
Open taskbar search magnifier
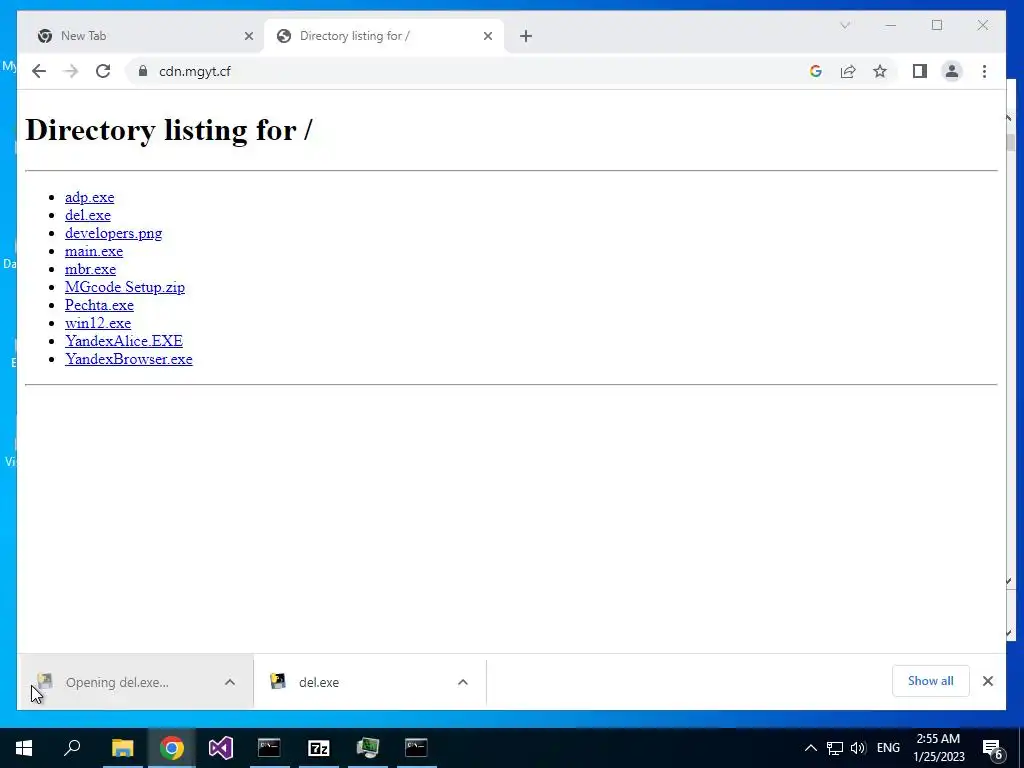coord(72,748)
